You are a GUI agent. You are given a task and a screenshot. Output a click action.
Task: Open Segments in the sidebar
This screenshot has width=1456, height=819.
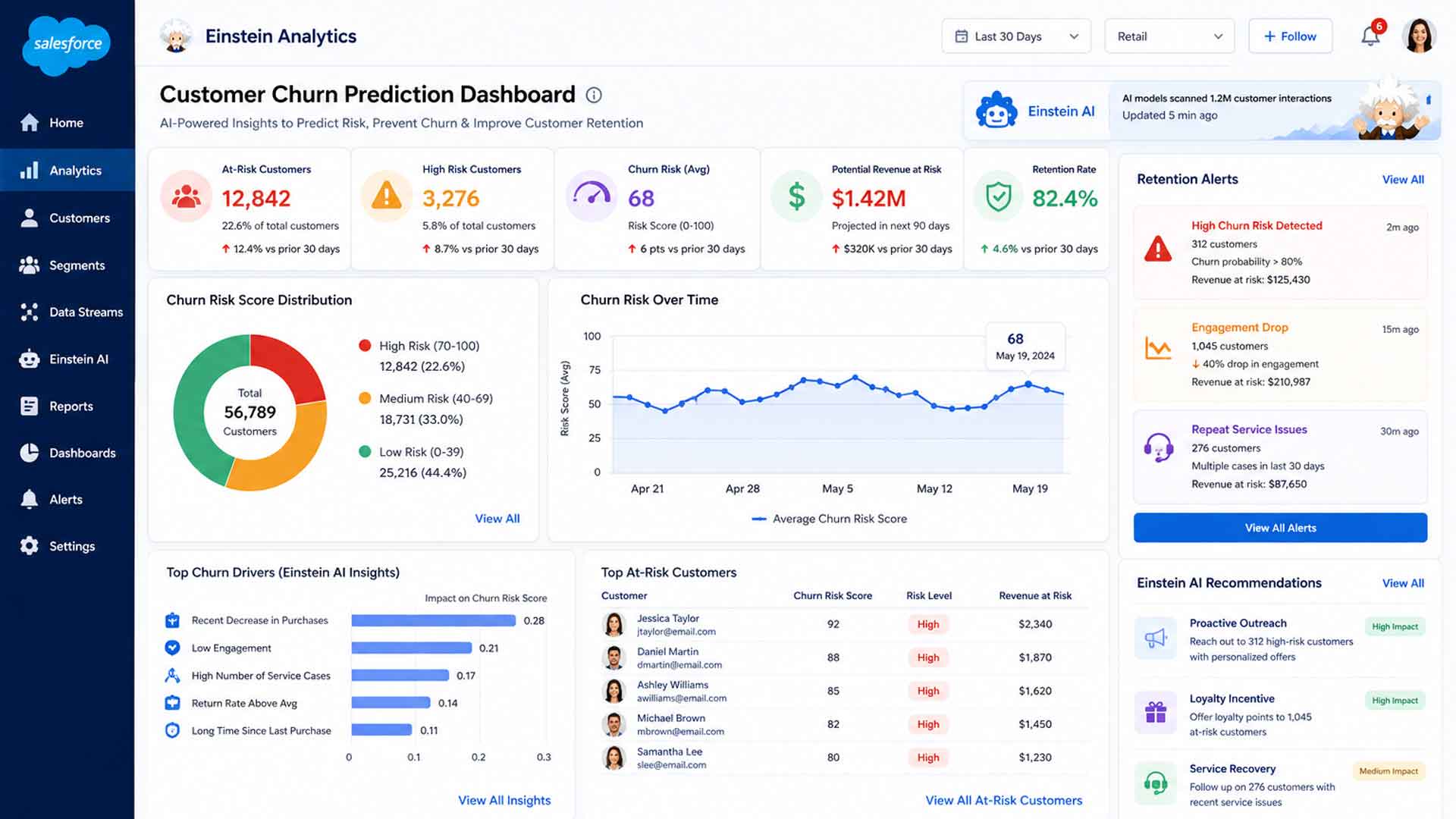67,265
